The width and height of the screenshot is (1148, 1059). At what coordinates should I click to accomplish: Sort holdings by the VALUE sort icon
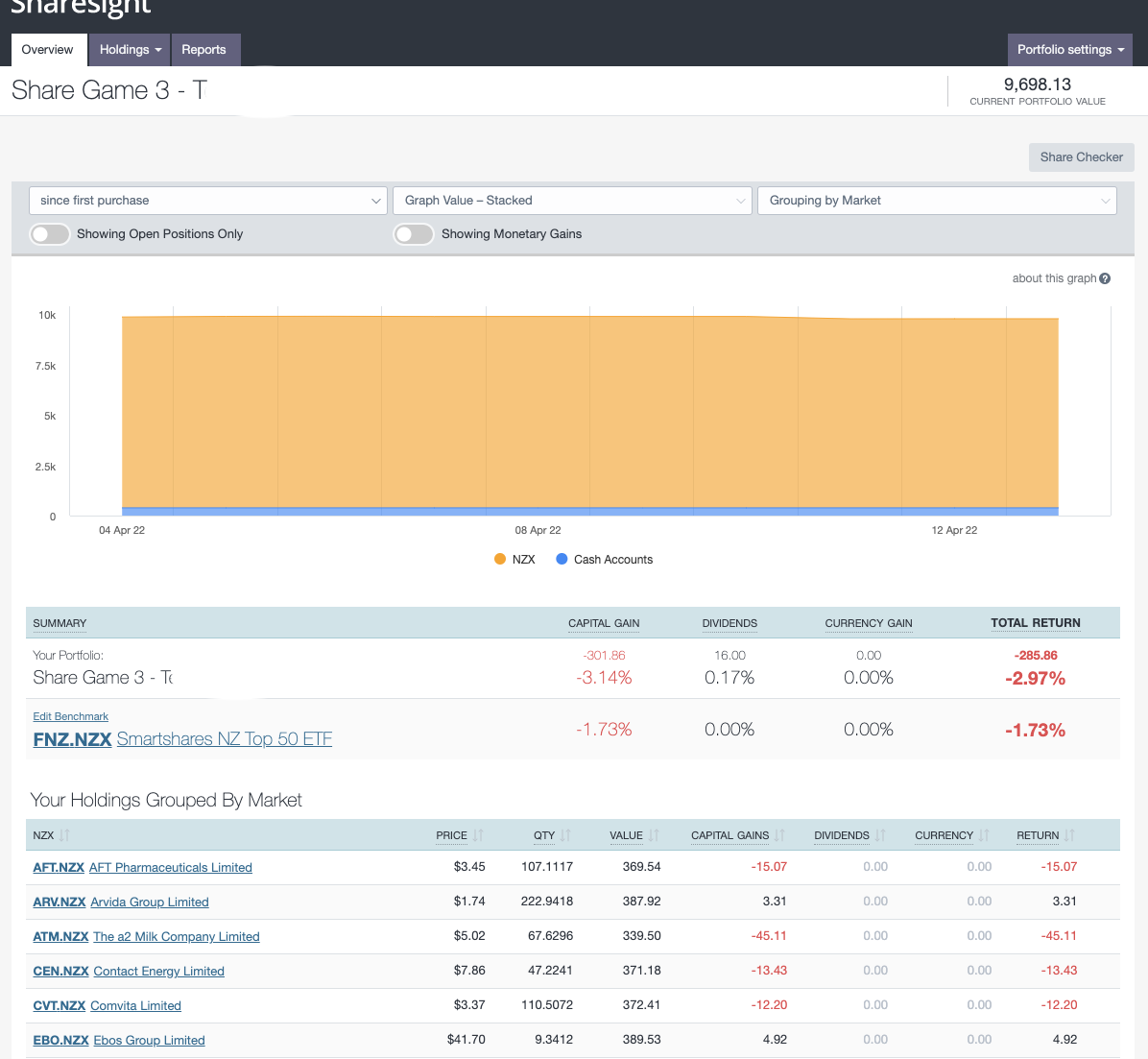click(654, 835)
